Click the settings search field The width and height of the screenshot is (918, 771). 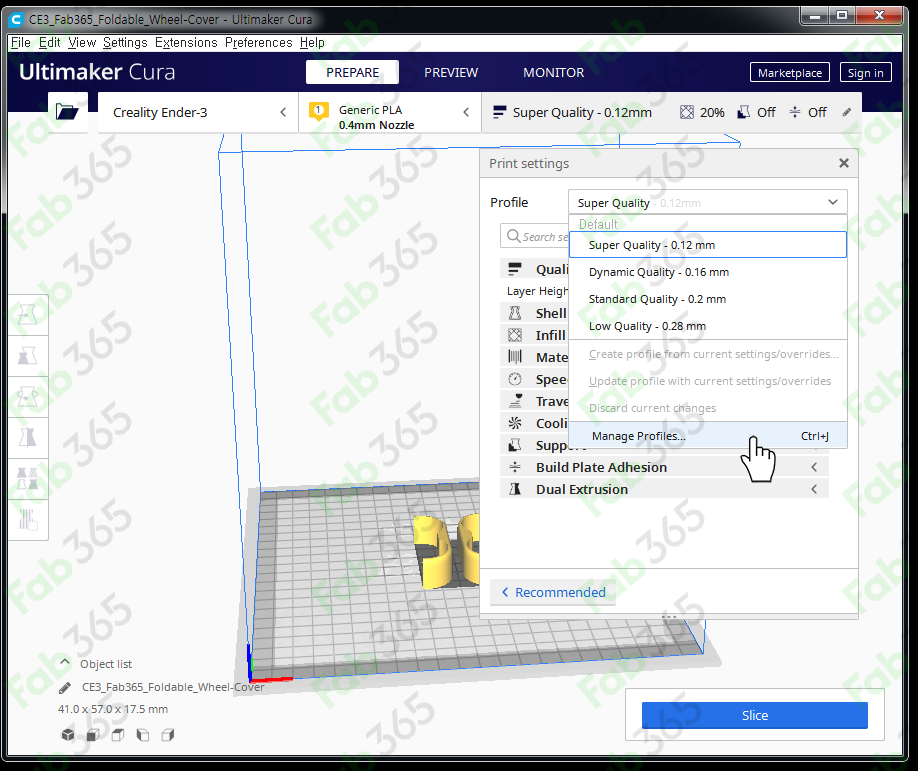(535, 237)
